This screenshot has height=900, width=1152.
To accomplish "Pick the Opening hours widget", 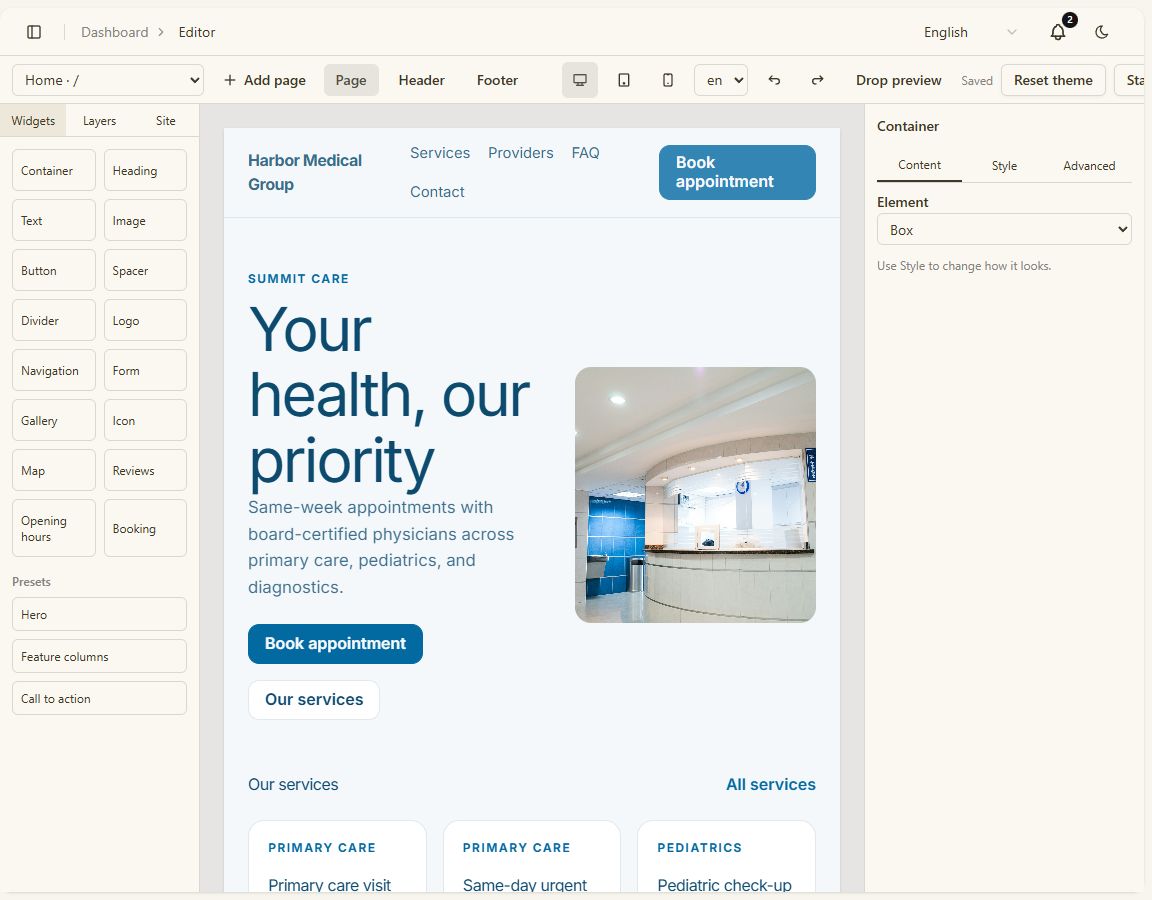I will pyautogui.click(x=54, y=528).
